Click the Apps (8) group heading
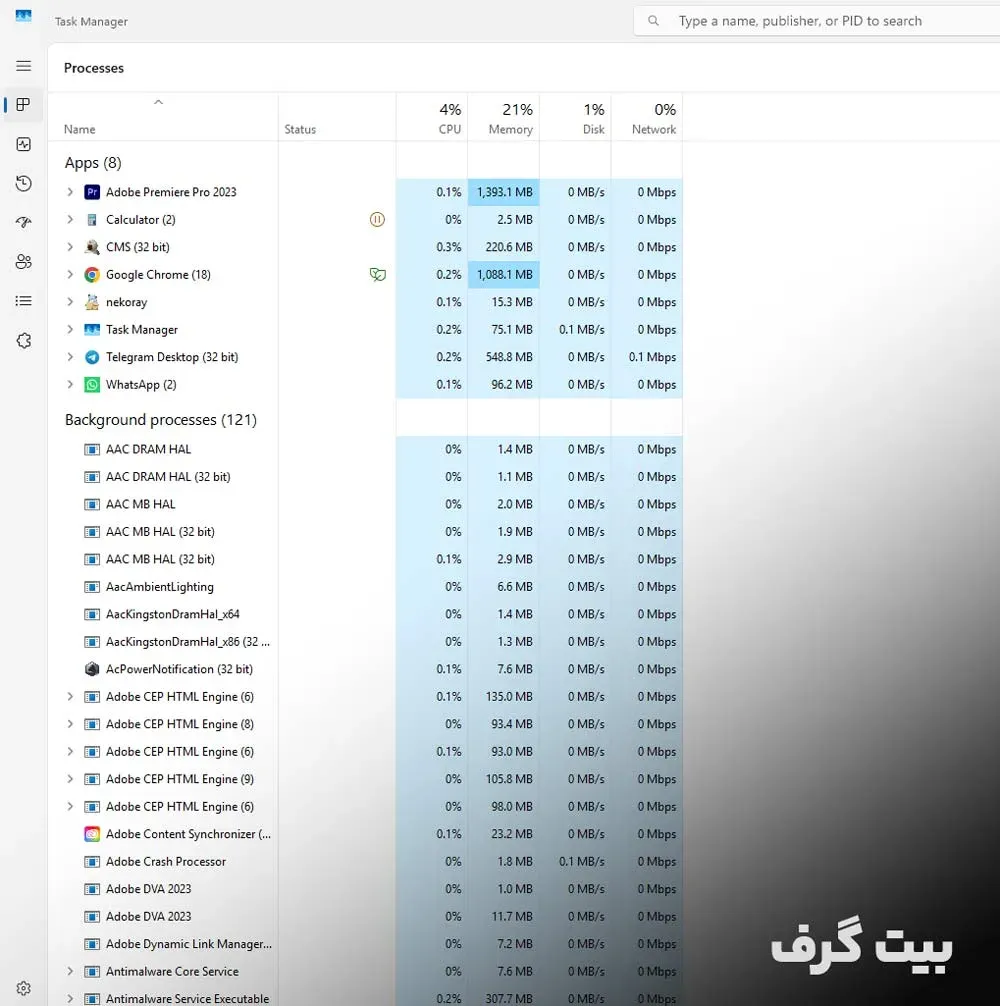 click(93, 163)
